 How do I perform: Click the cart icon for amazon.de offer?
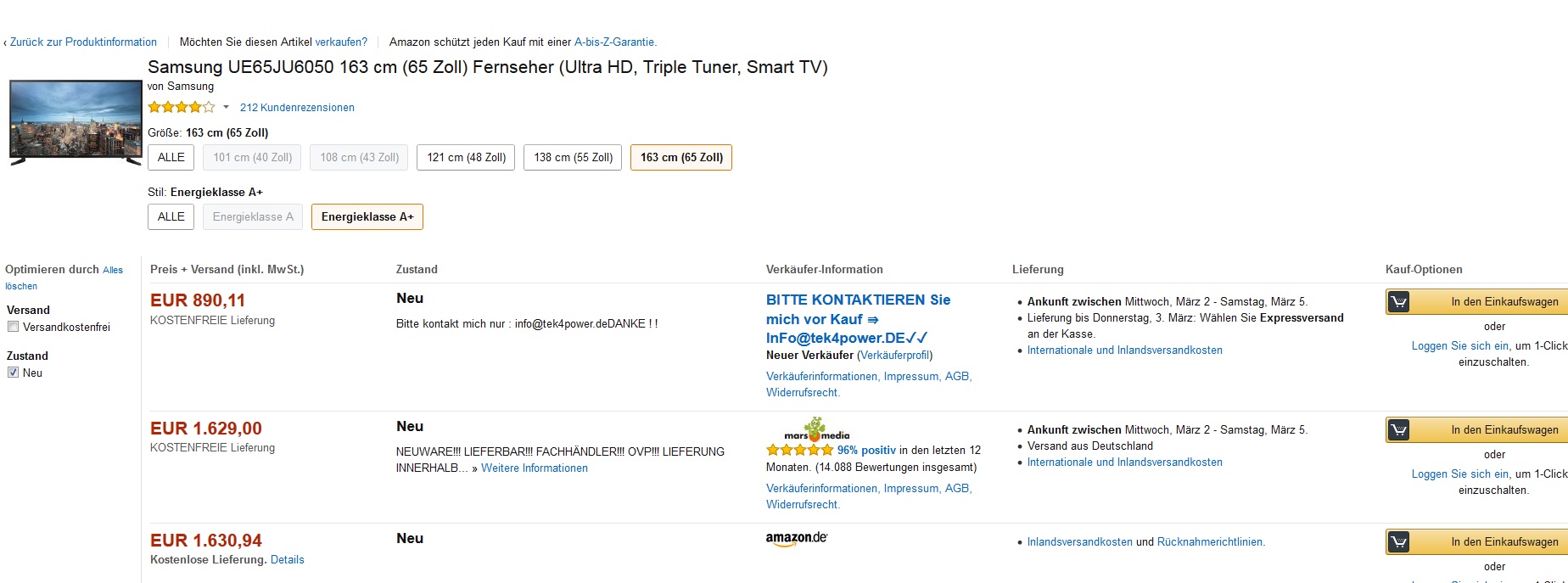[1398, 542]
